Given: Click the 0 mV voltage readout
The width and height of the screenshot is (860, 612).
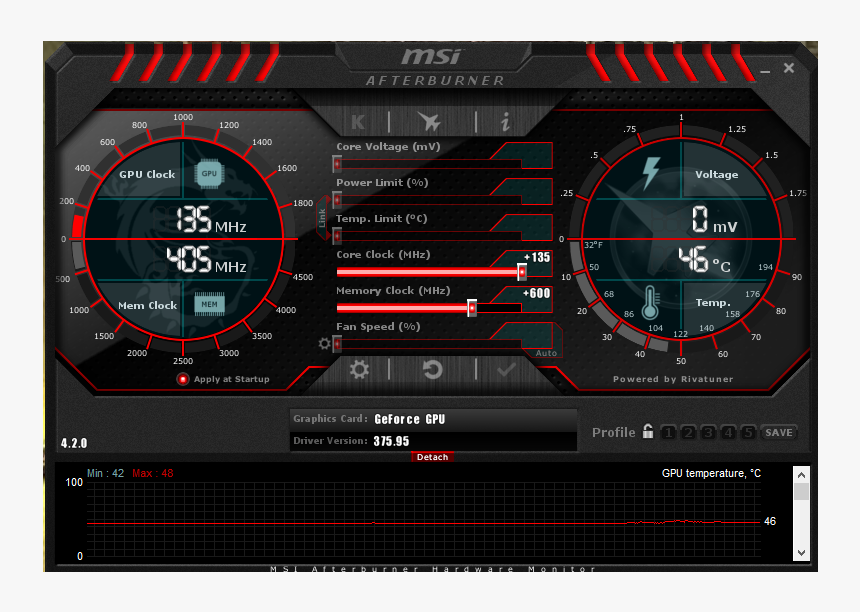Looking at the screenshot, I should point(714,220).
